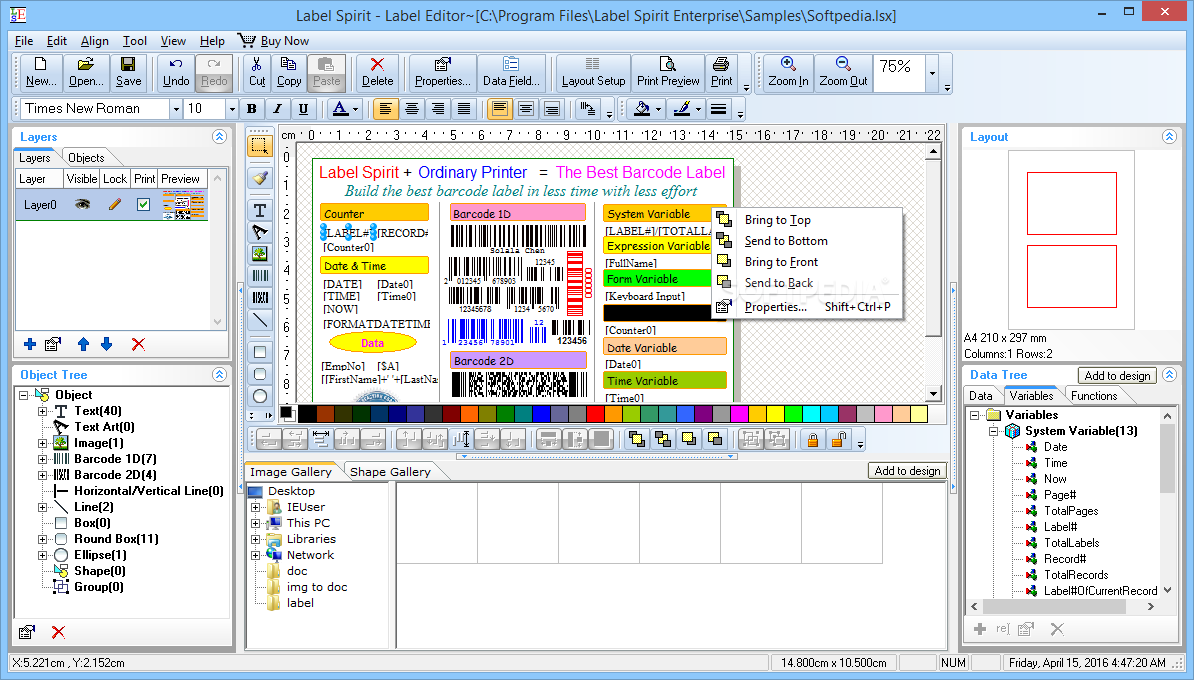This screenshot has height=680, width=1194.
Task: Collapse the Layers panel chevron
Action: (219, 136)
